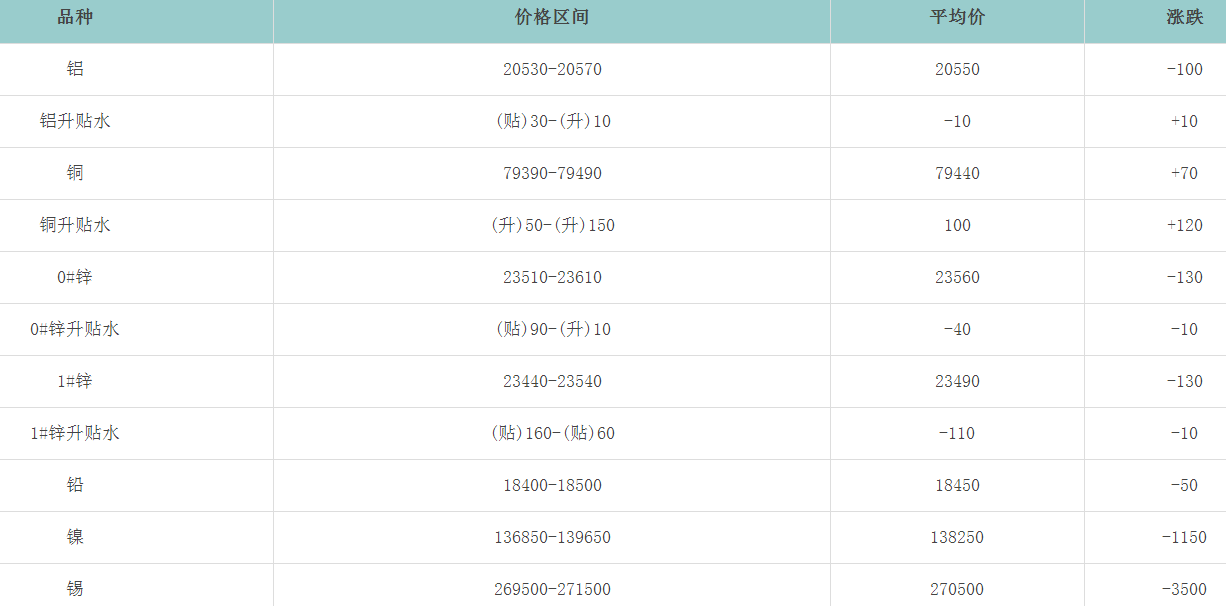
Task: Select the 镍 product cell
Action: click(75, 538)
